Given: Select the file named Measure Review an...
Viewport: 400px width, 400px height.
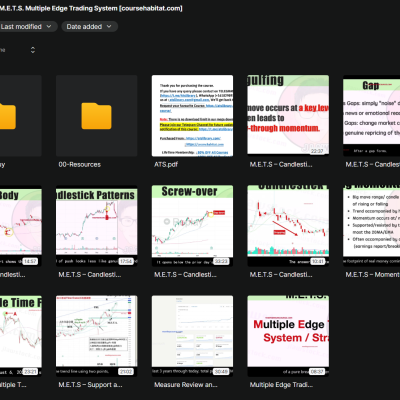Looking at the screenshot, I should [186, 385].
